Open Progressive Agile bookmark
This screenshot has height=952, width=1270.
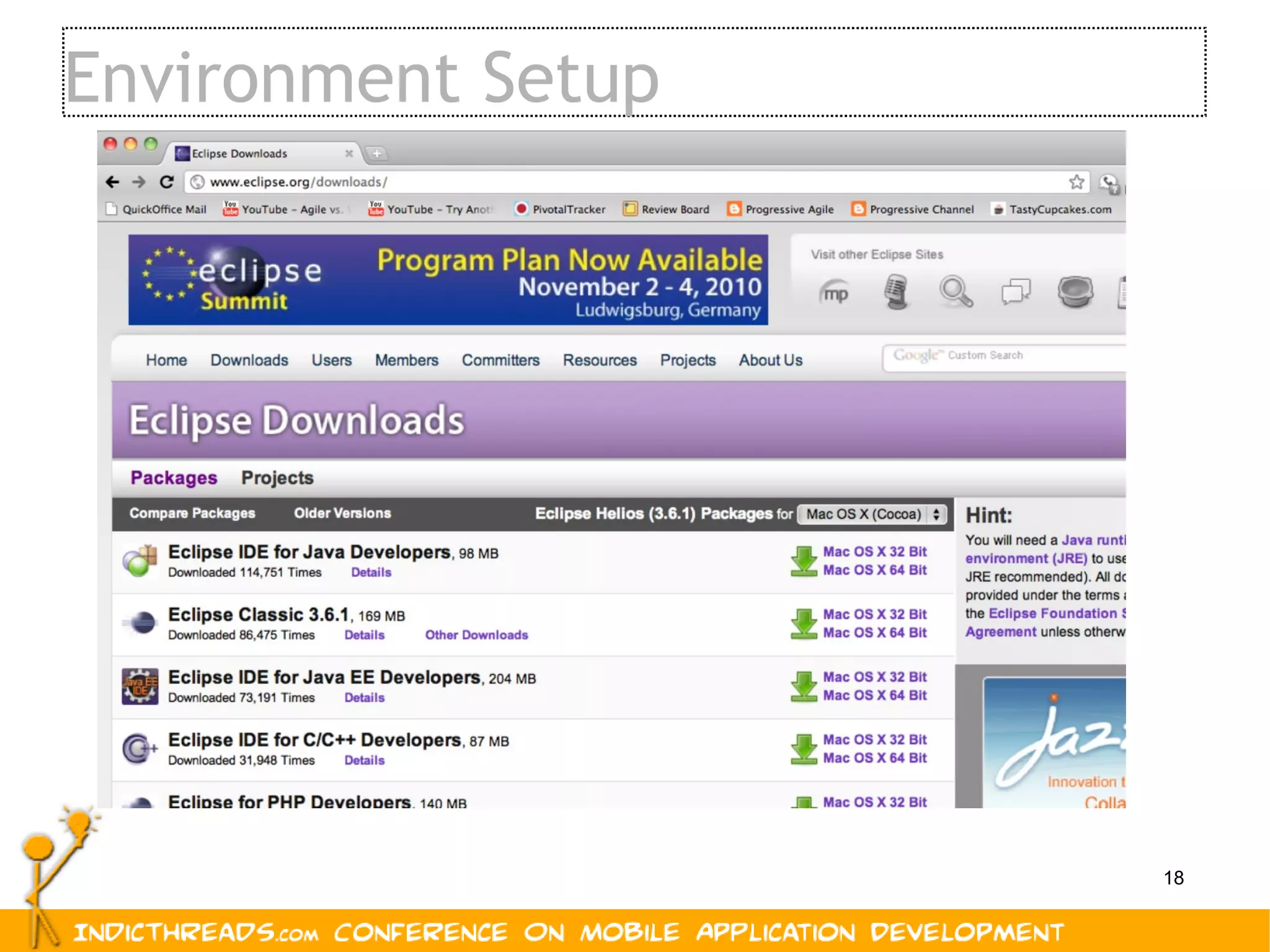781,209
